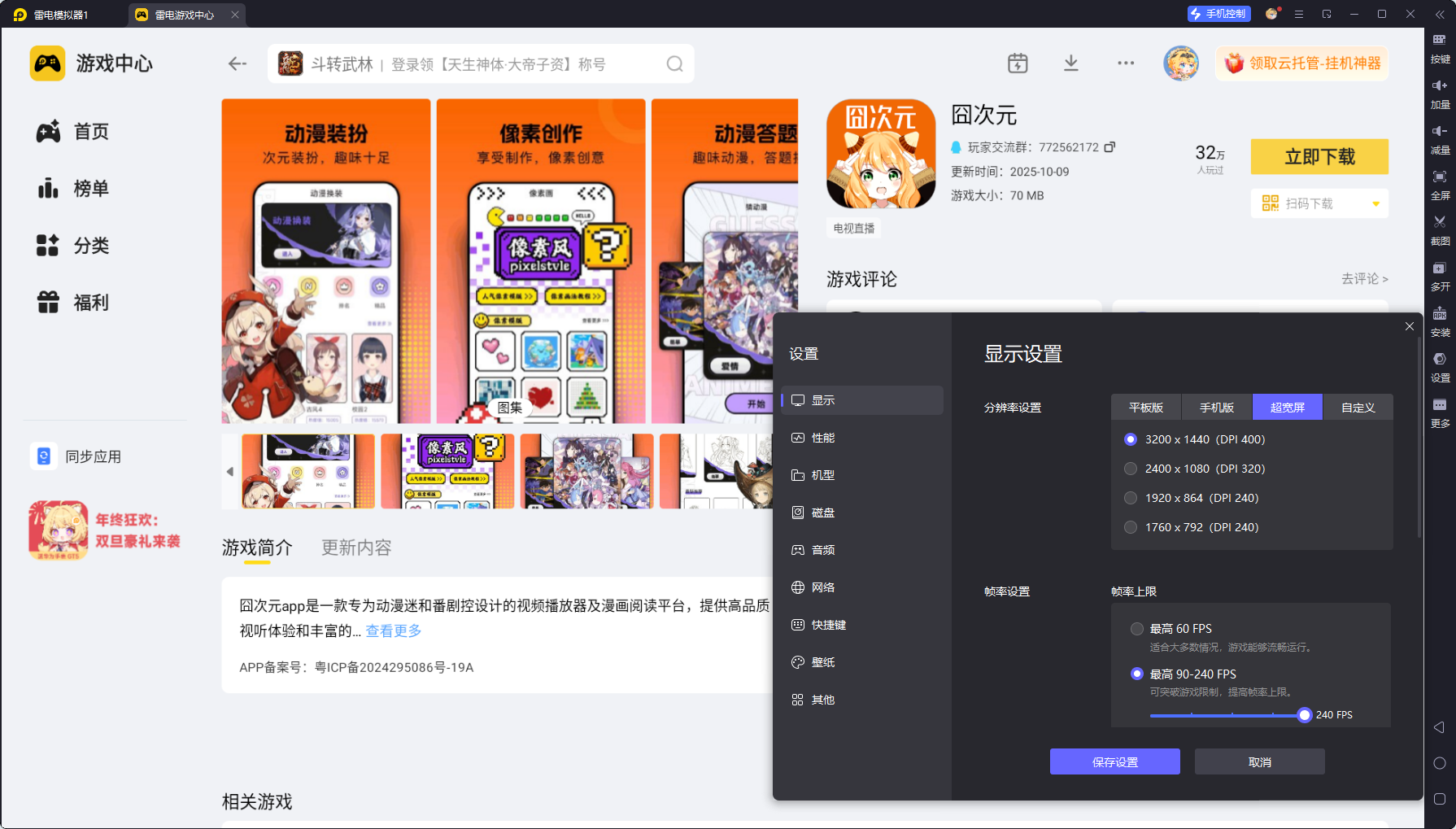Viewport: 1456px width, 829px height.
Task: Open 同步应用 sync apps
Action: pos(76,456)
